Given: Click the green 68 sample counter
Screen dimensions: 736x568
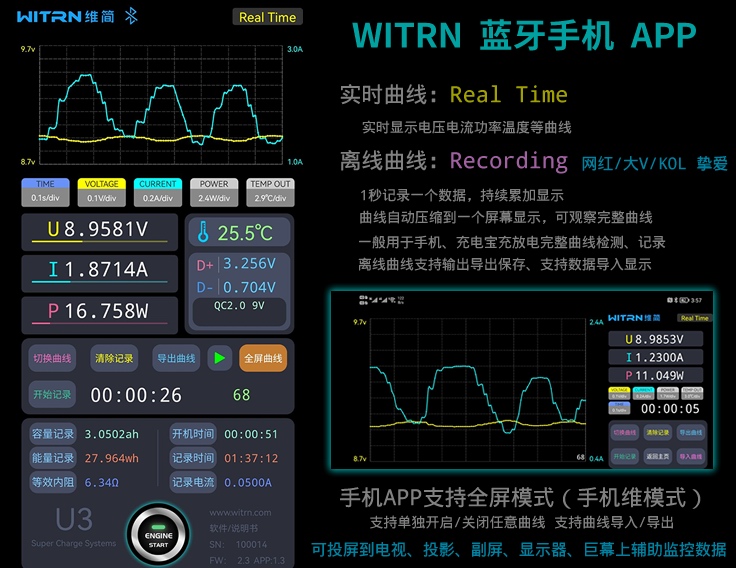Looking at the screenshot, I should click(241, 395).
